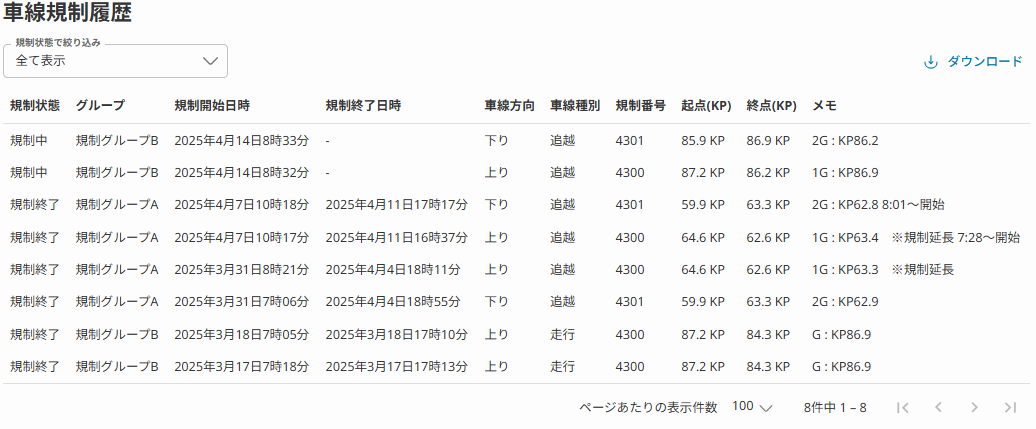Select row with memo 2G : KP62.8 8:01～開始
Image resolution: width=1036 pixels, height=429 pixels.
(x=878, y=205)
